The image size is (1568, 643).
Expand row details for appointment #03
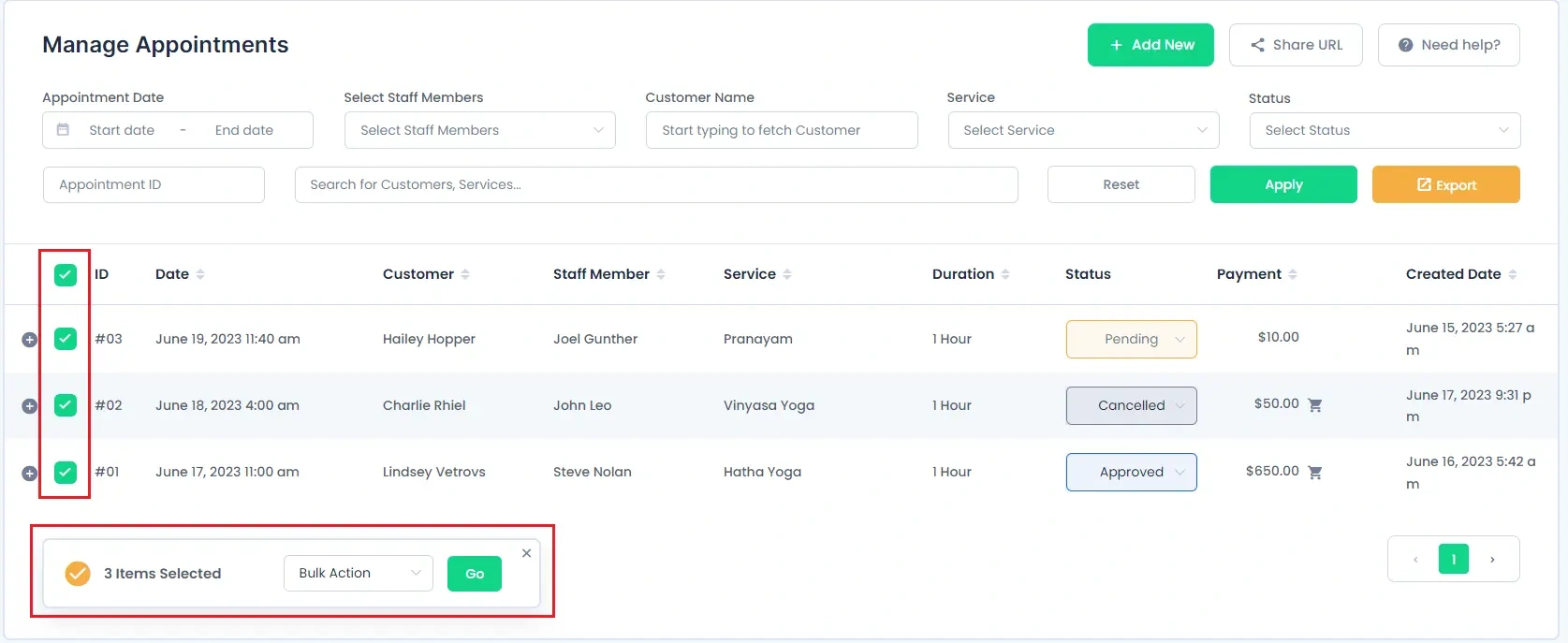point(29,340)
